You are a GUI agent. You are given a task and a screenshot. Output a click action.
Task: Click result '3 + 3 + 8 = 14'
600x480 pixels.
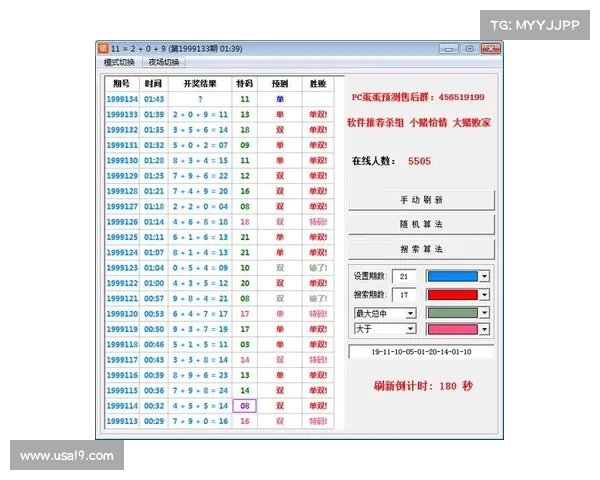200,359
